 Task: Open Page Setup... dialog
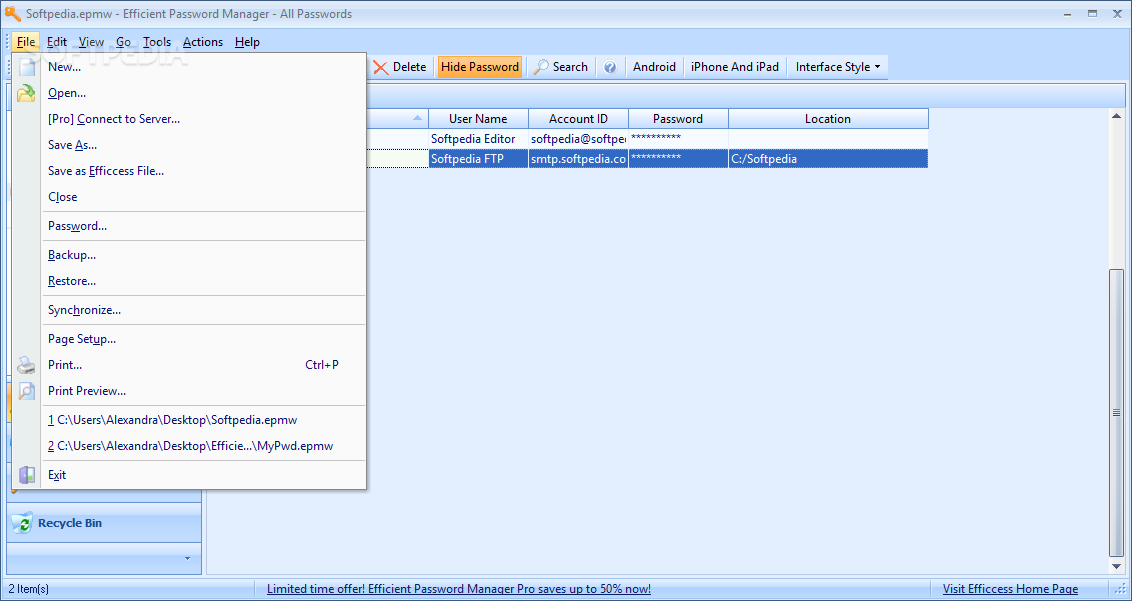[x=203, y=339]
